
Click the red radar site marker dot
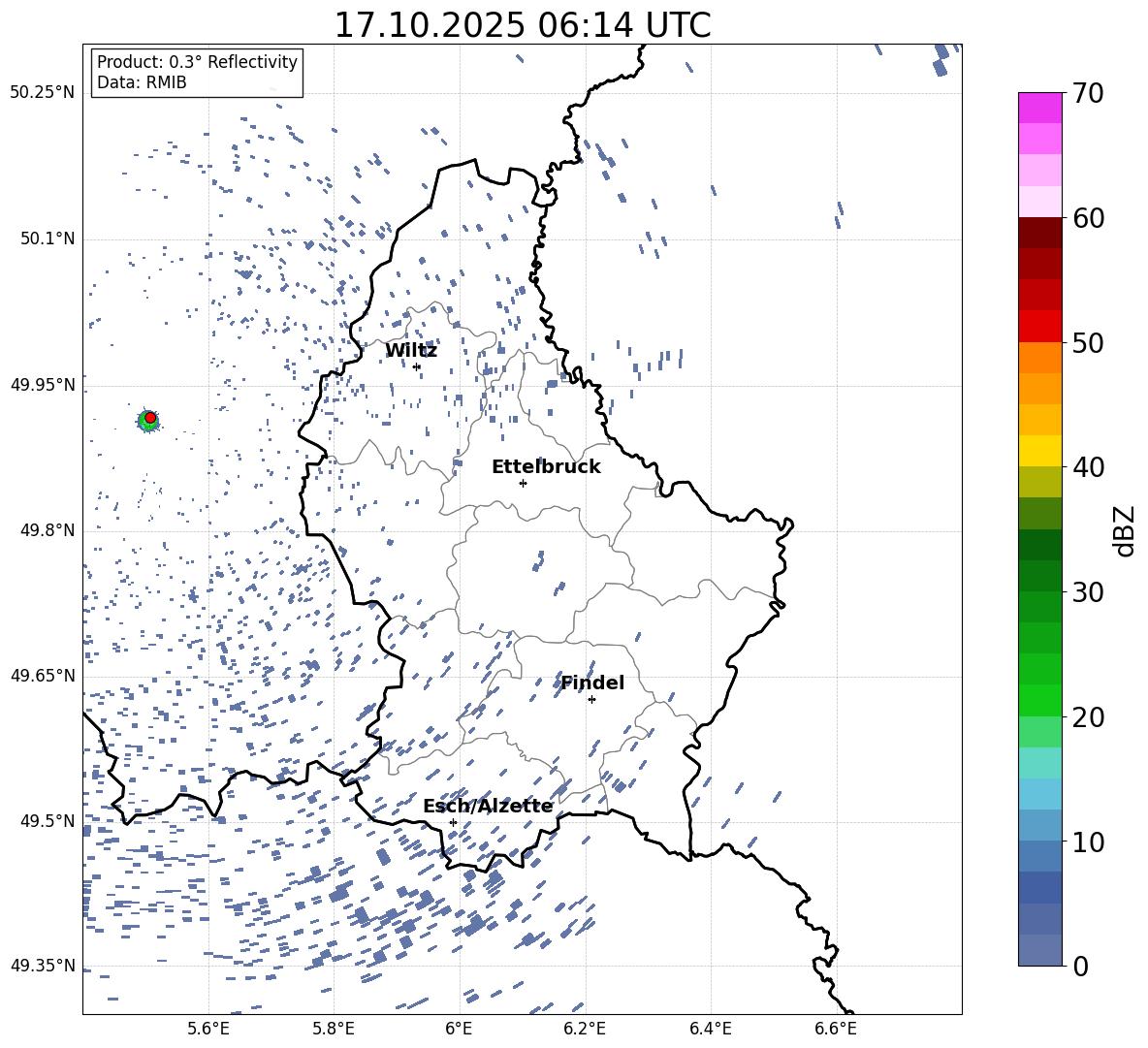[150, 418]
